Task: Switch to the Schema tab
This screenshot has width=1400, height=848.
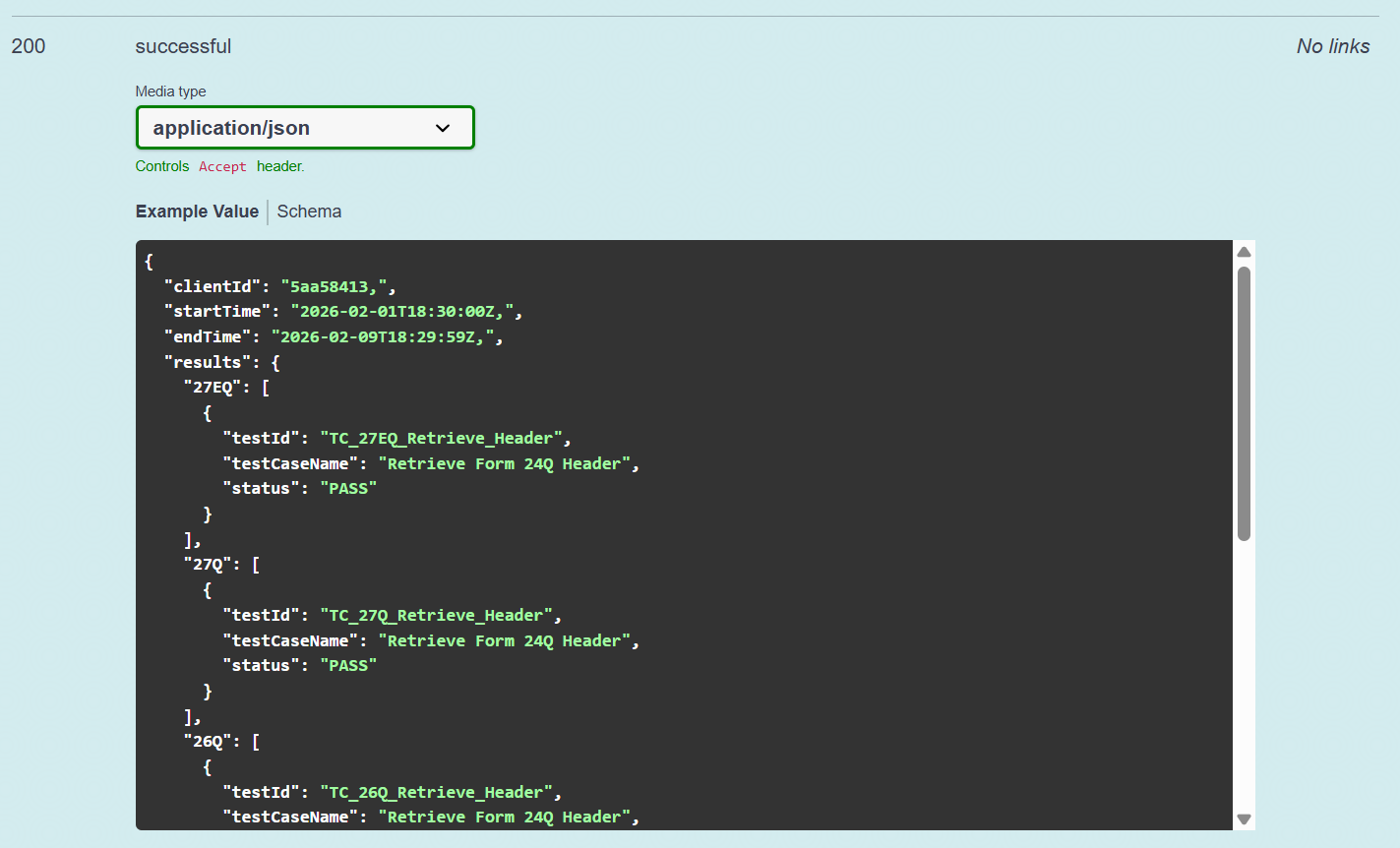Action: point(309,212)
